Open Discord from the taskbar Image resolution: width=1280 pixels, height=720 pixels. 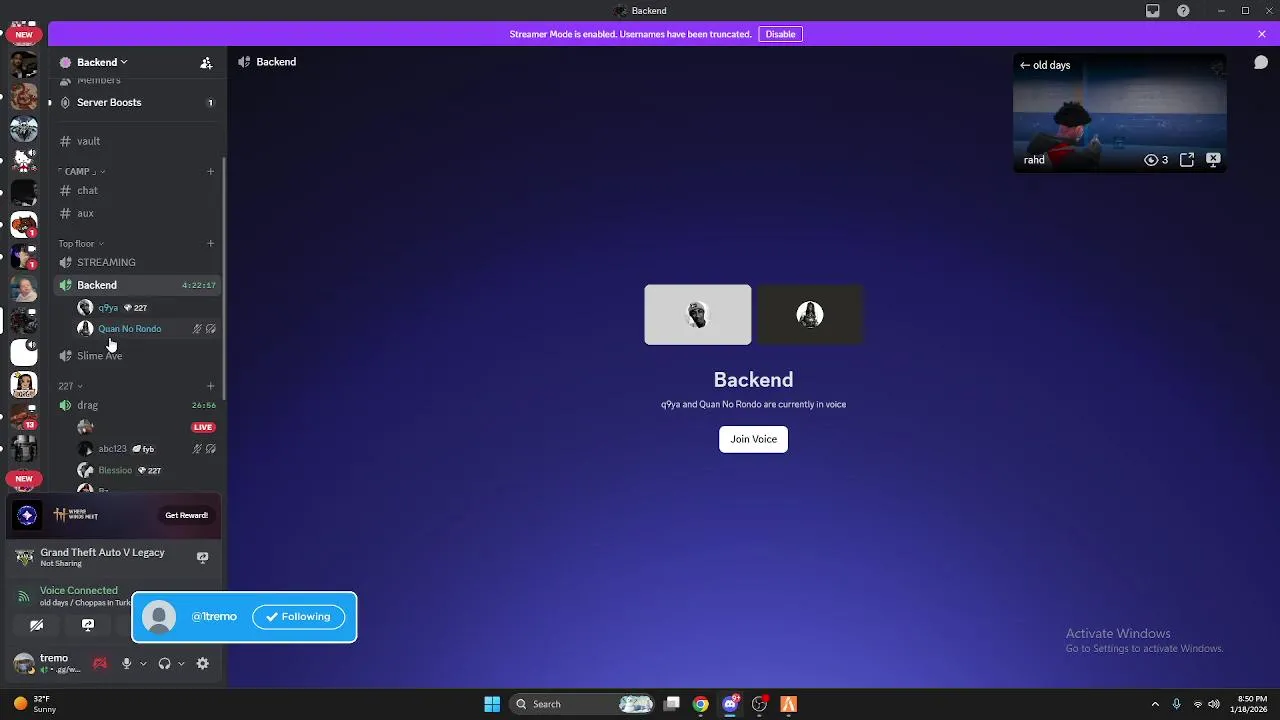coord(731,704)
